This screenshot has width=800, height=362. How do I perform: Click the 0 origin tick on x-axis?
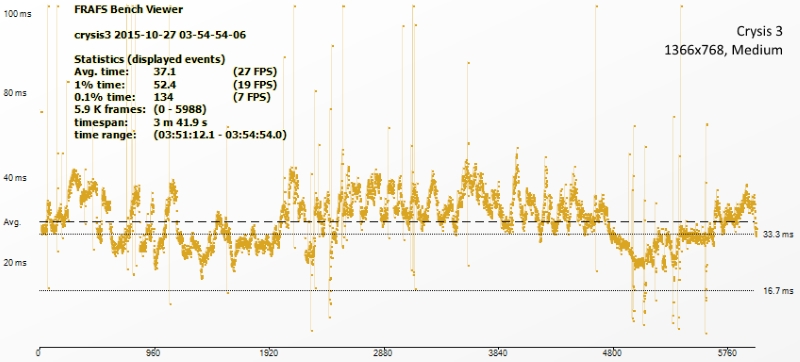pyautogui.click(x=39, y=353)
